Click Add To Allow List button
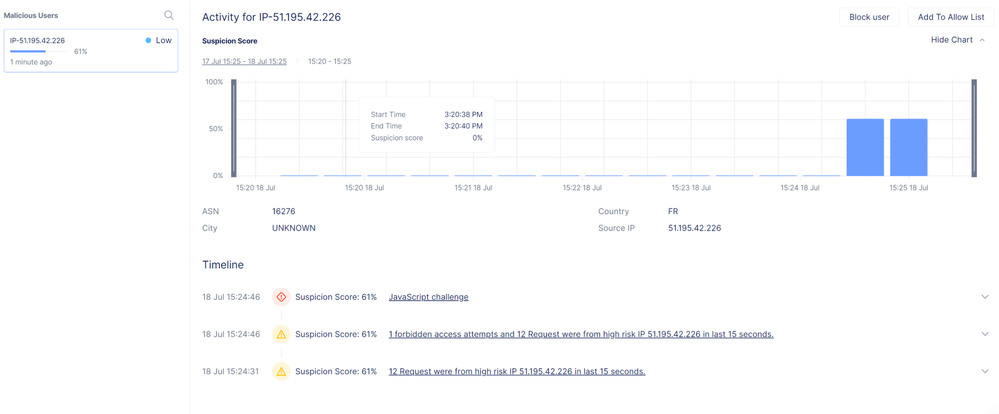Screen dimensions: 999x414 point(950,17)
